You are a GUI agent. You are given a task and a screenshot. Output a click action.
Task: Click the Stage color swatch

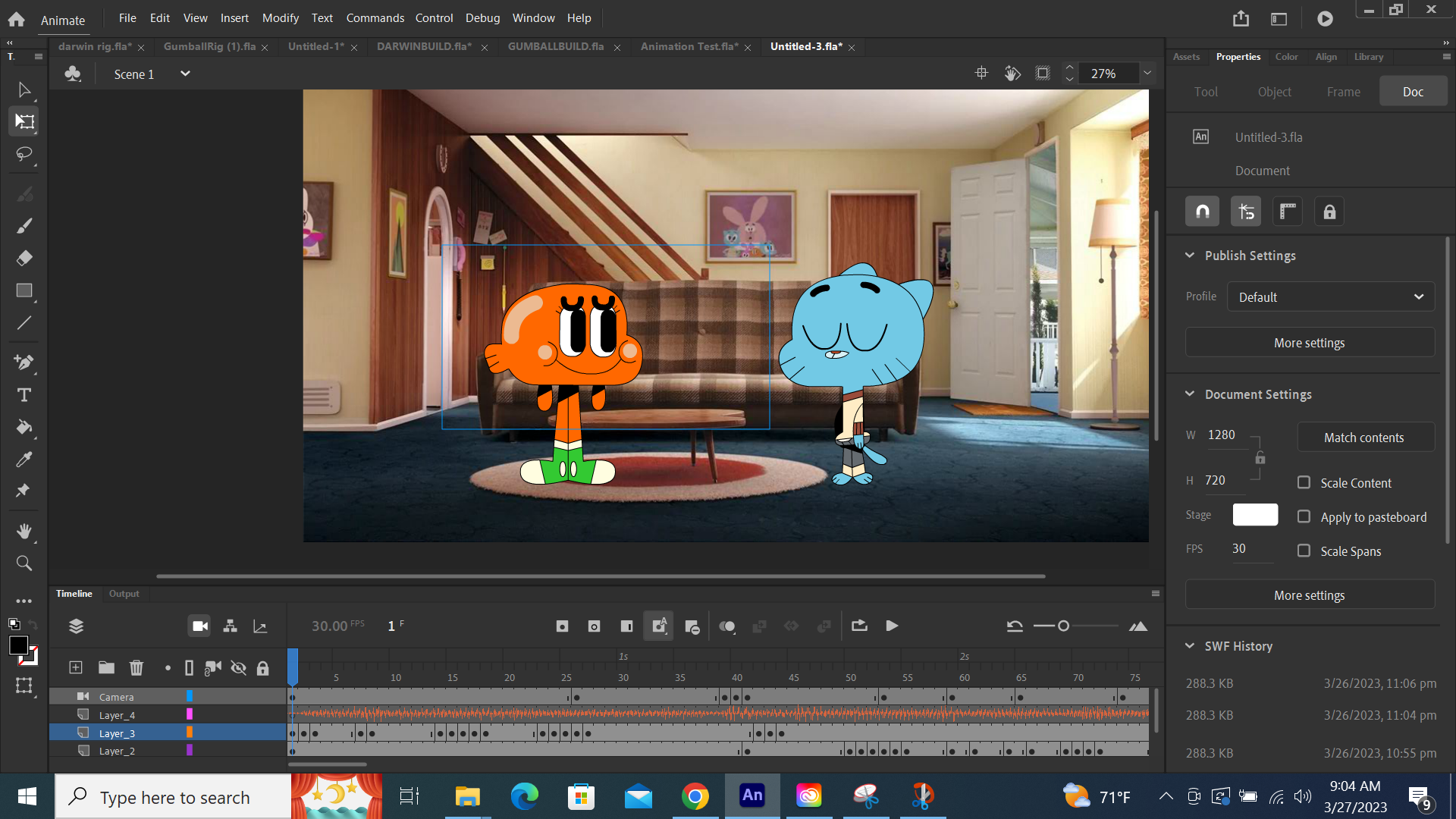click(1254, 514)
